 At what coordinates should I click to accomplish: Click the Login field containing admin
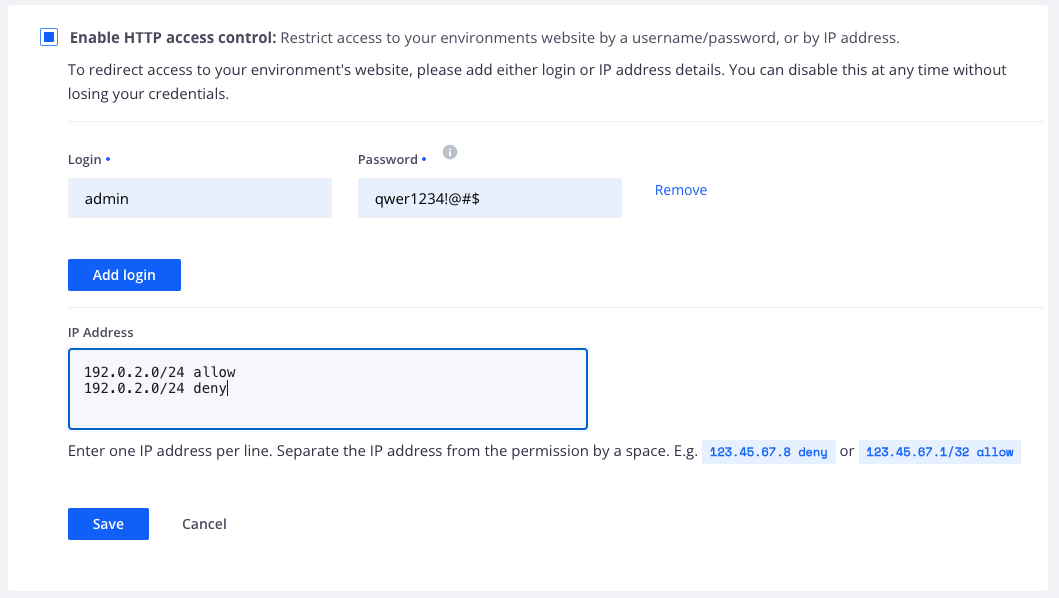click(199, 197)
